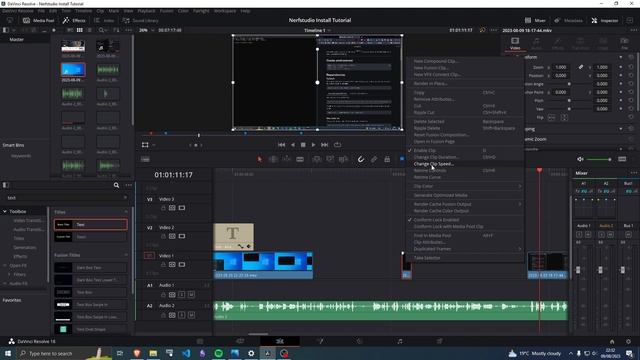Click the Insert clip icon in timeline toolbar

coord(317,159)
